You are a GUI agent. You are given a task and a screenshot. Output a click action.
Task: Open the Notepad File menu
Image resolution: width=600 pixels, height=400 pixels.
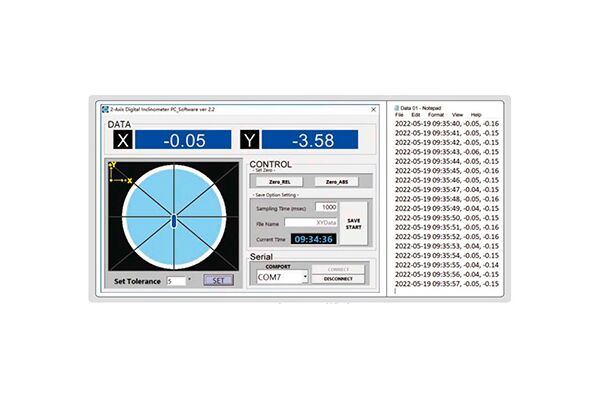coord(399,115)
